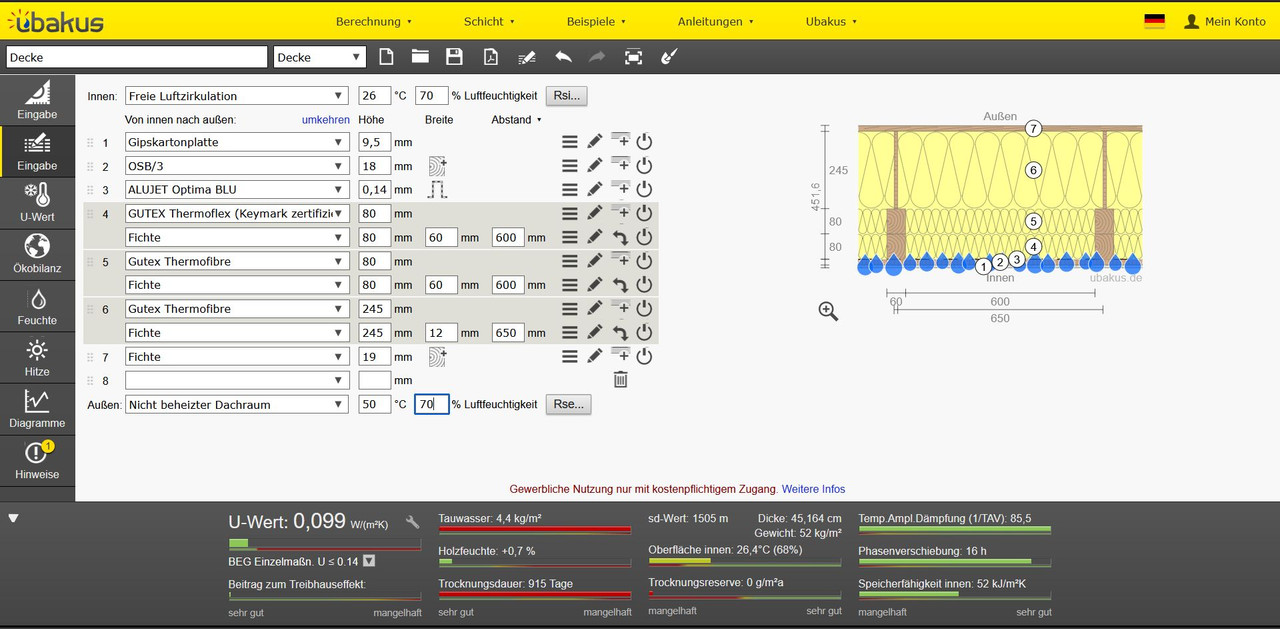Viewport: 1280px width, 629px height.
Task: Toggle power of Fichte sub-row in layer 5
Action: tap(644, 285)
